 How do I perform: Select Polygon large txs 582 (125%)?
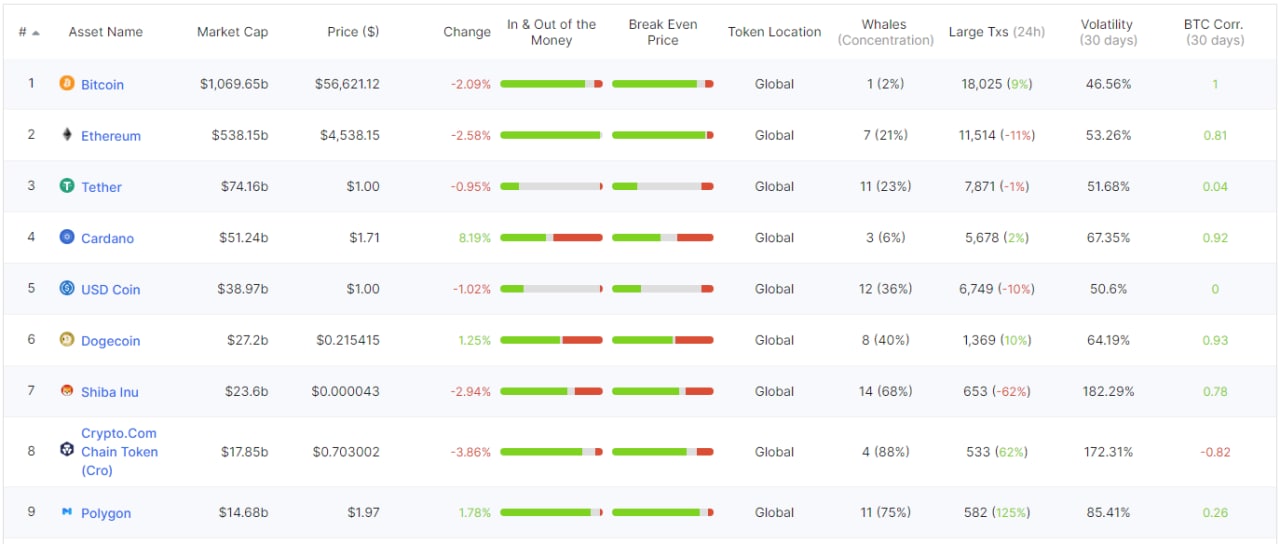[x=996, y=512]
